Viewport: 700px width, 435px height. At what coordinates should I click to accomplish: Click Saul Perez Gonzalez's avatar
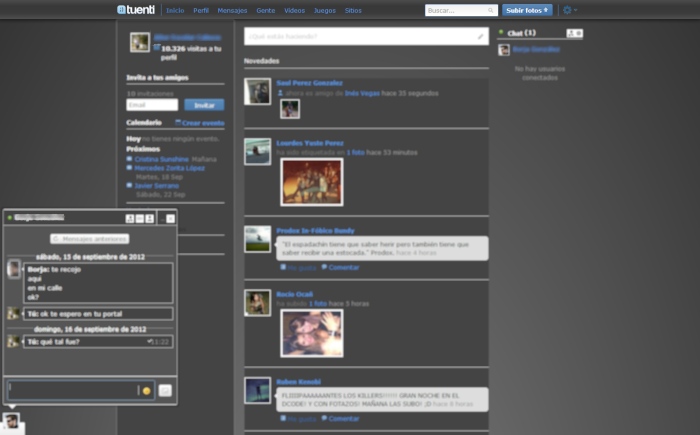click(x=258, y=92)
